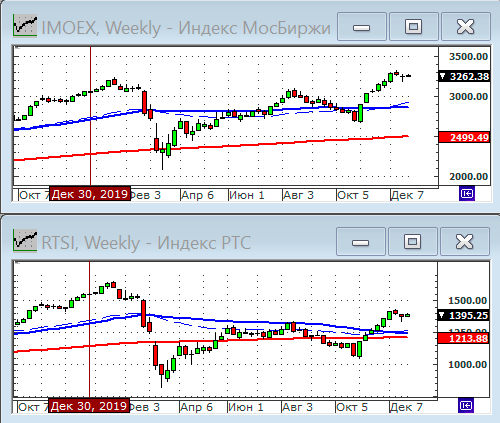Select the 1395.25 price label in RTSI

coord(463,315)
